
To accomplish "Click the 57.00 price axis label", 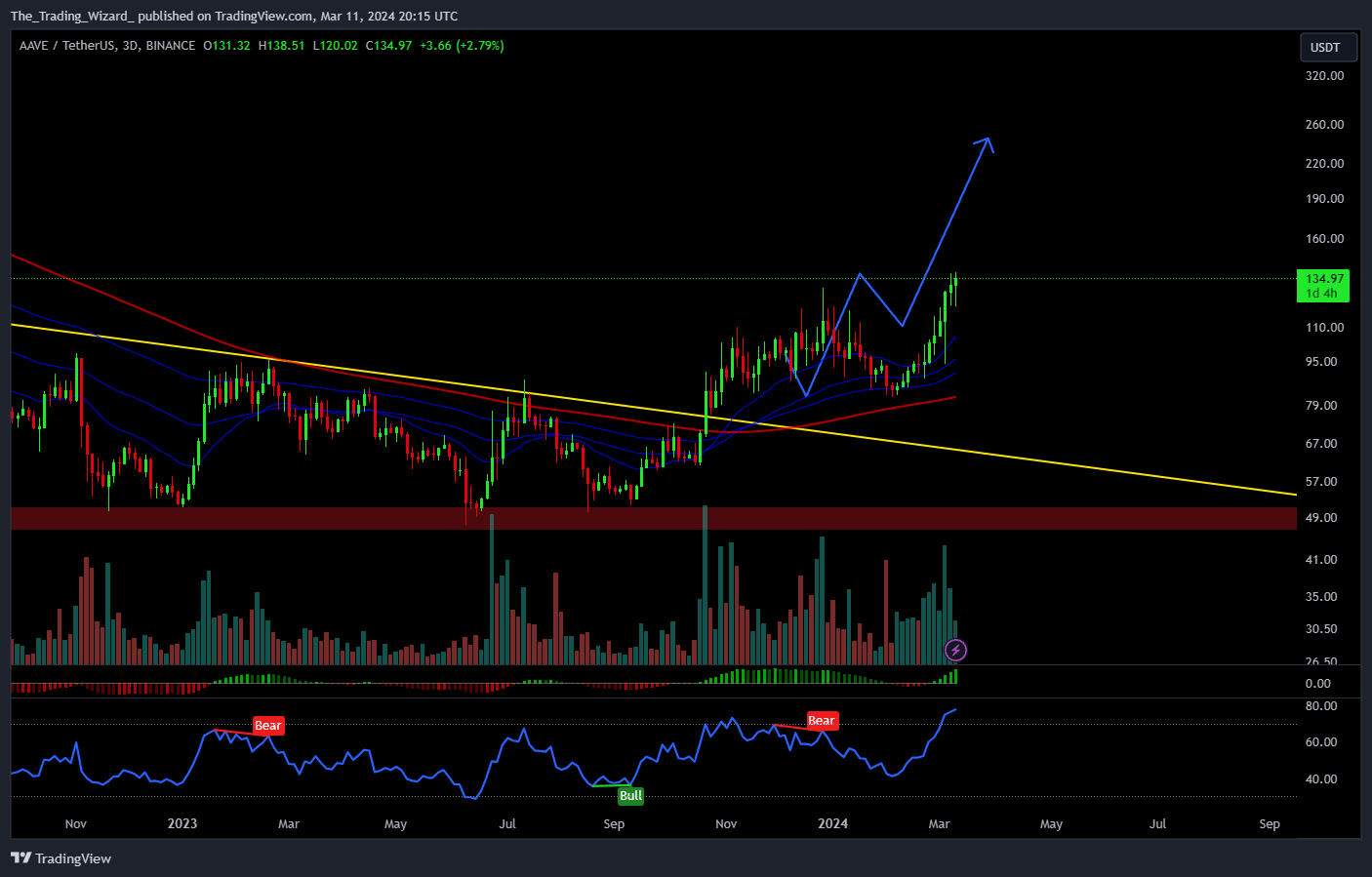I will click(1321, 482).
